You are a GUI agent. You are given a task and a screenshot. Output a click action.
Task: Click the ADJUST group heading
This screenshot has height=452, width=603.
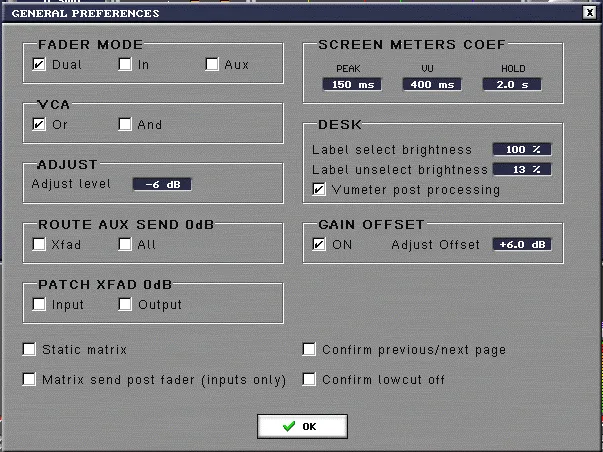tap(67, 165)
